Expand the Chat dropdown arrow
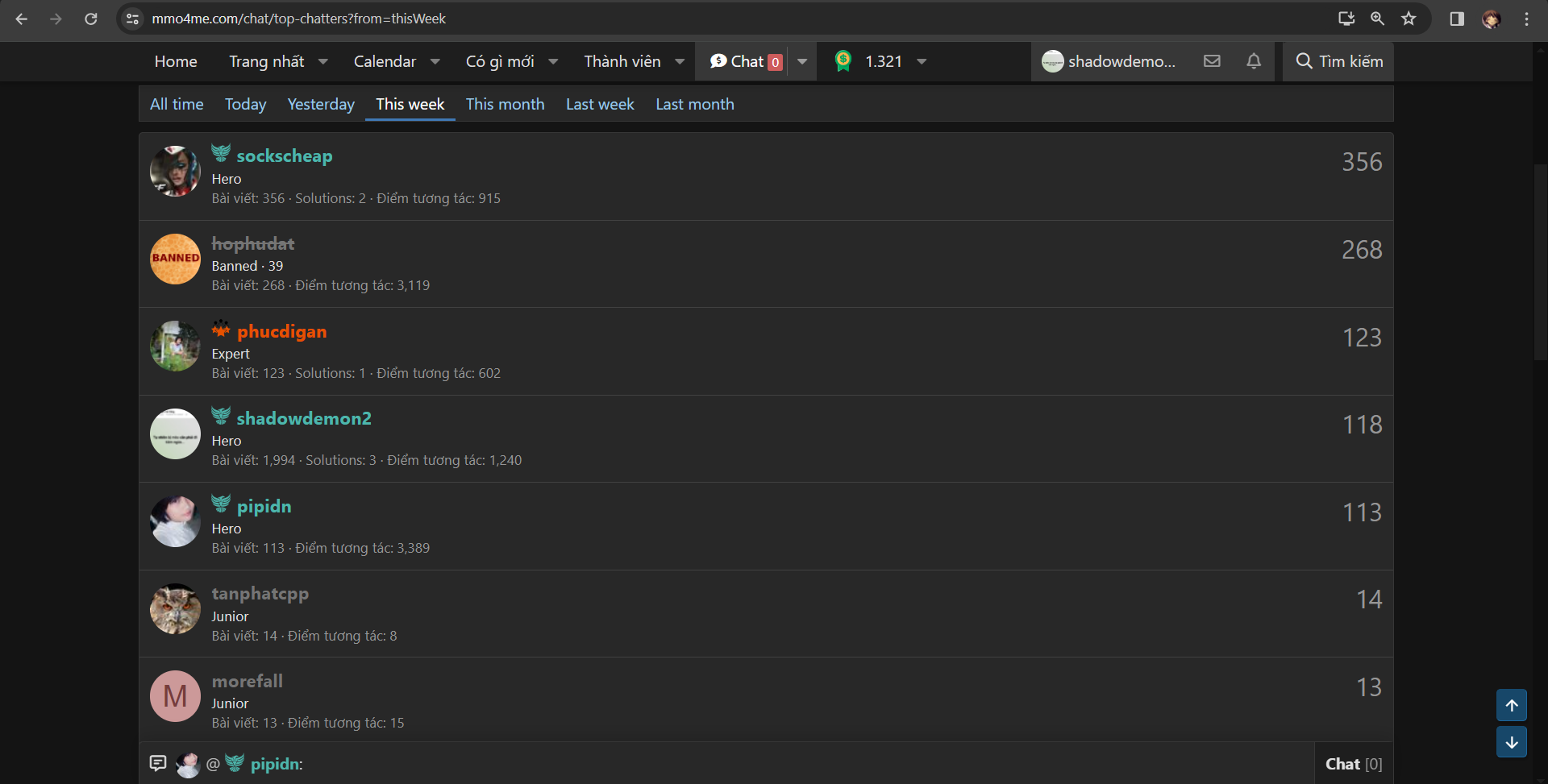 [x=802, y=61]
